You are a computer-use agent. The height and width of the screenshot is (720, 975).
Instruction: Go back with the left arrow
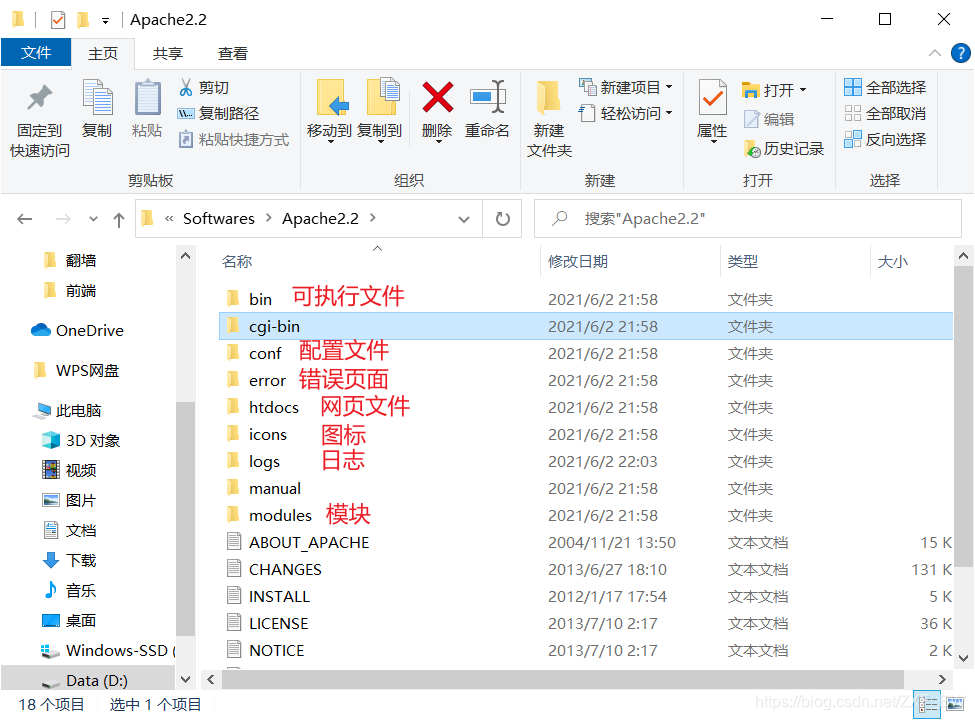point(25,219)
